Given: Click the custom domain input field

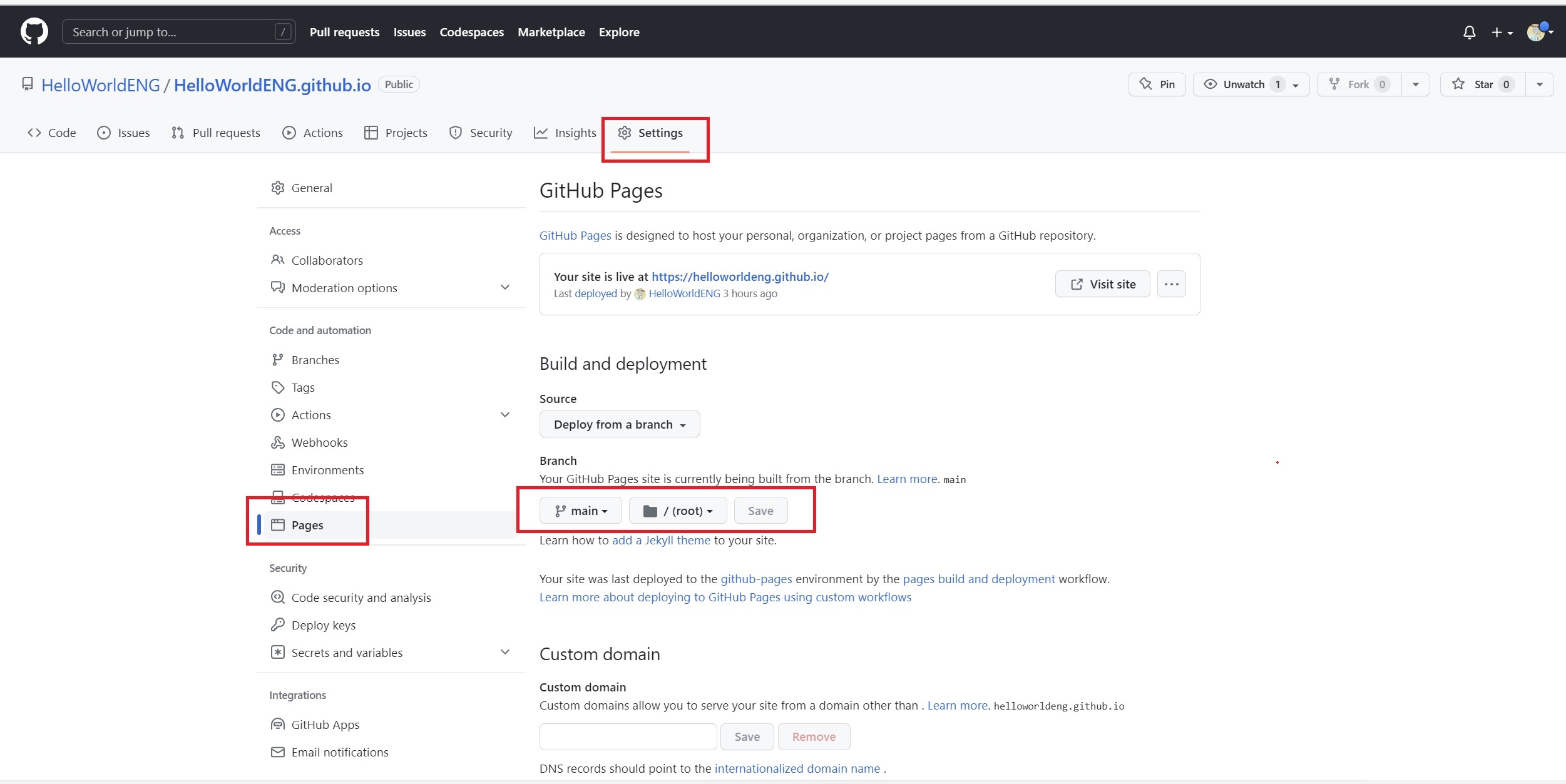Looking at the screenshot, I should (x=628, y=736).
